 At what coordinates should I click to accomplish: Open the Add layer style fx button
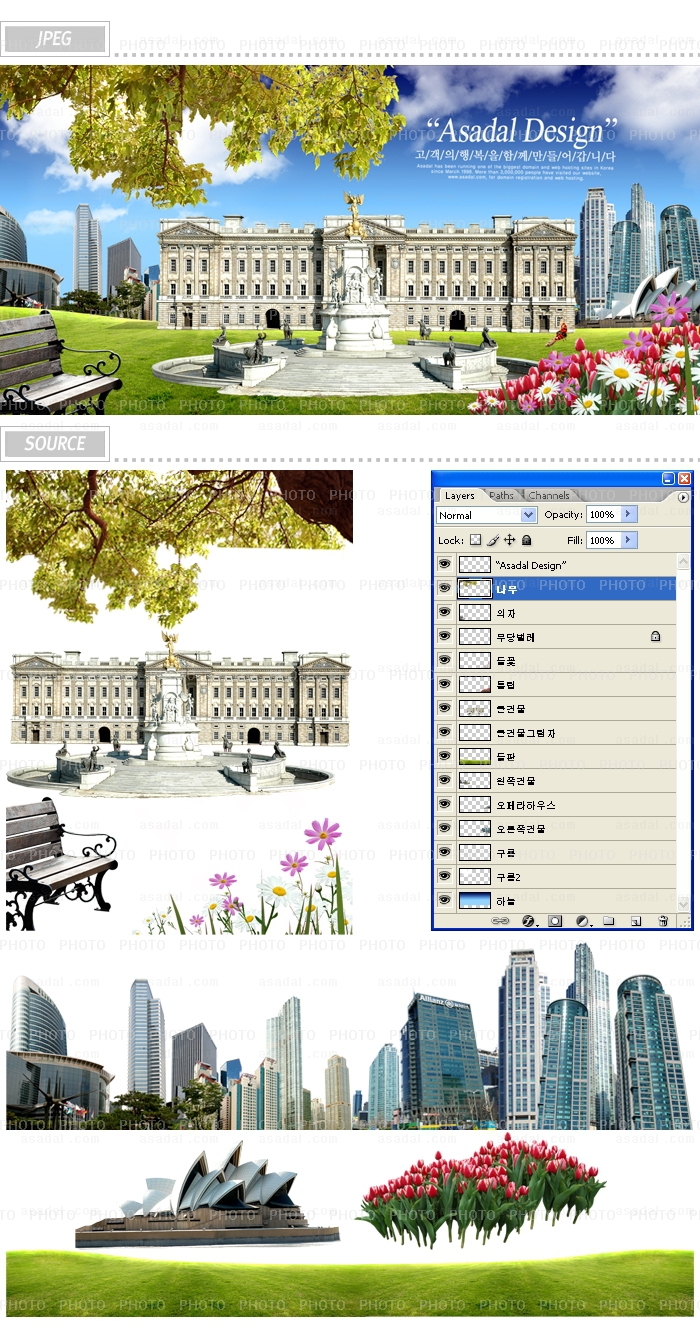[x=529, y=920]
